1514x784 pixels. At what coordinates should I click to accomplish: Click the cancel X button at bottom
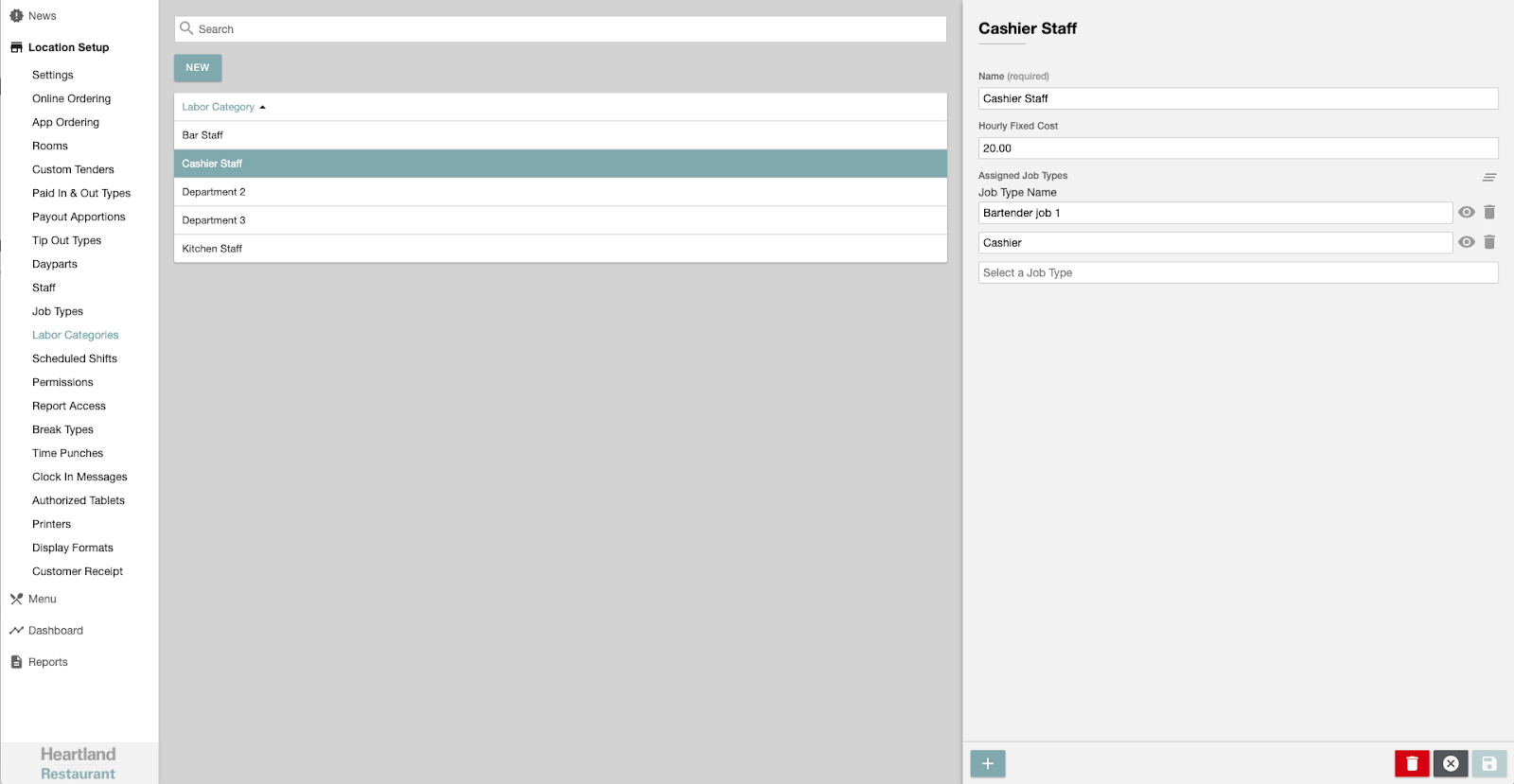[x=1451, y=763]
